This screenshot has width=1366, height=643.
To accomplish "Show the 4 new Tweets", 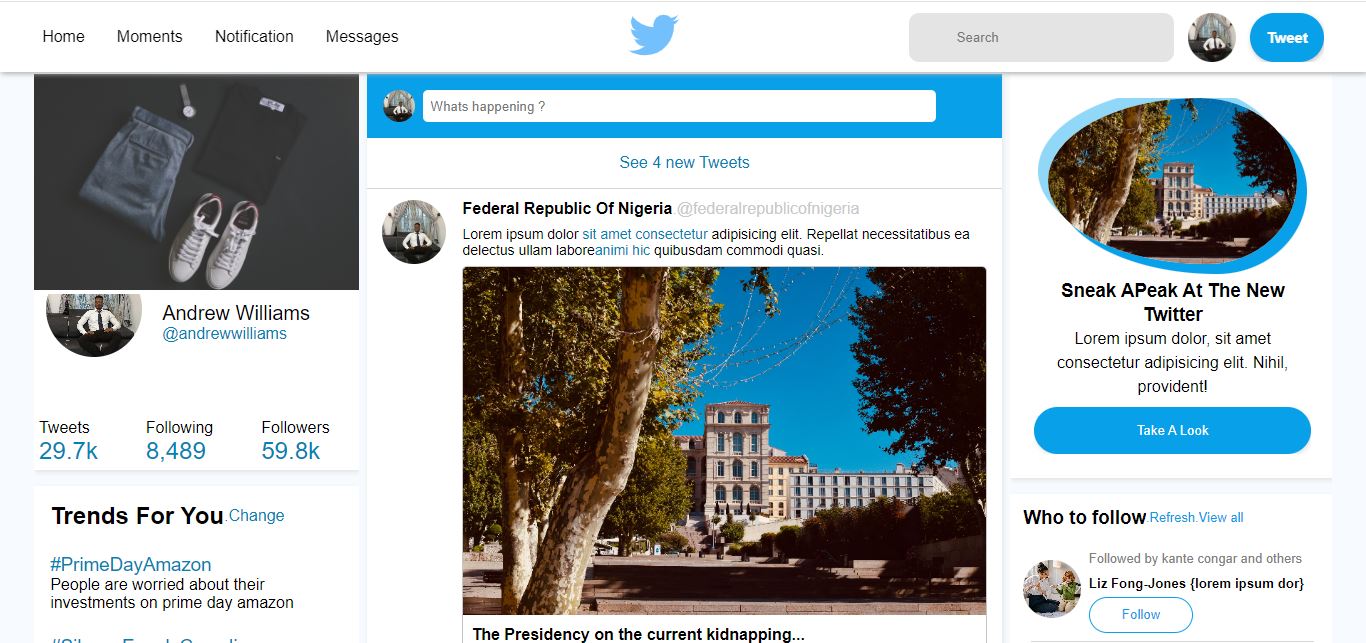I will [684, 162].
